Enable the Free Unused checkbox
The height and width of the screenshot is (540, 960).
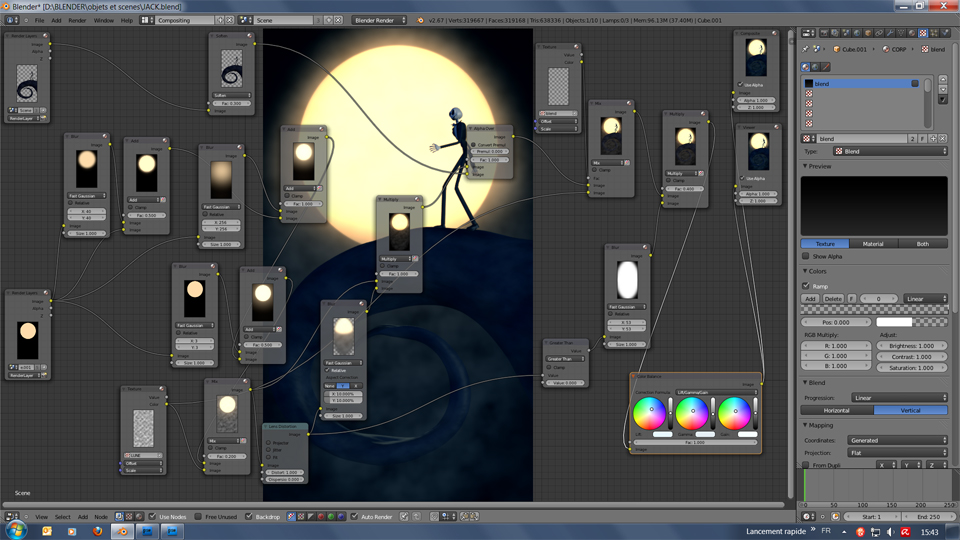coord(198,516)
